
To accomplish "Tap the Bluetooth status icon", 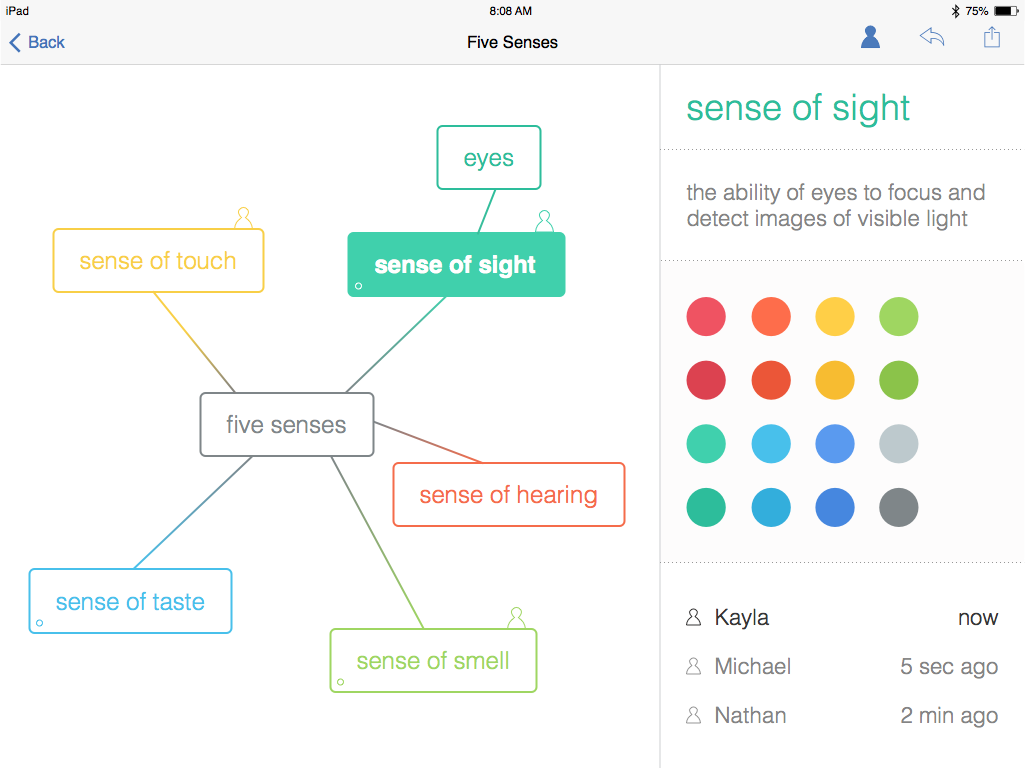I will (x=955, y=11).
